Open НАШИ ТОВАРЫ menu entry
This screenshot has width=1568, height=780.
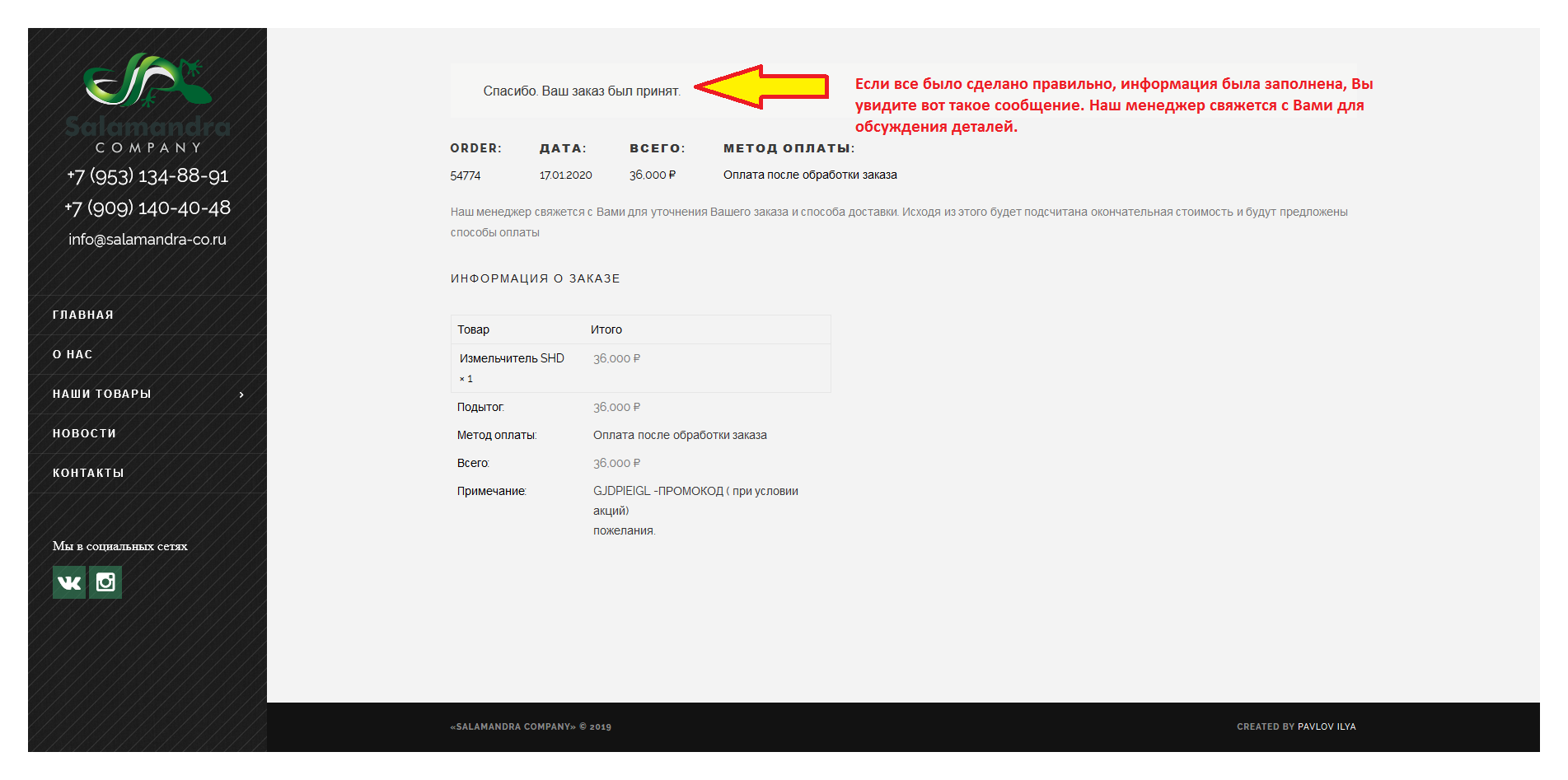coord(102,394)
